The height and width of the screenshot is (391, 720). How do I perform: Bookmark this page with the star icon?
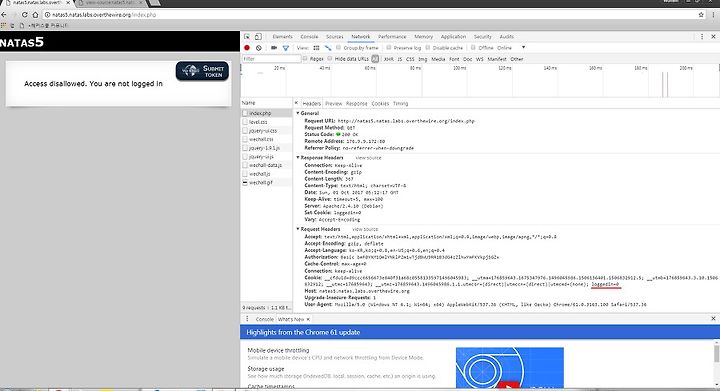701,15
